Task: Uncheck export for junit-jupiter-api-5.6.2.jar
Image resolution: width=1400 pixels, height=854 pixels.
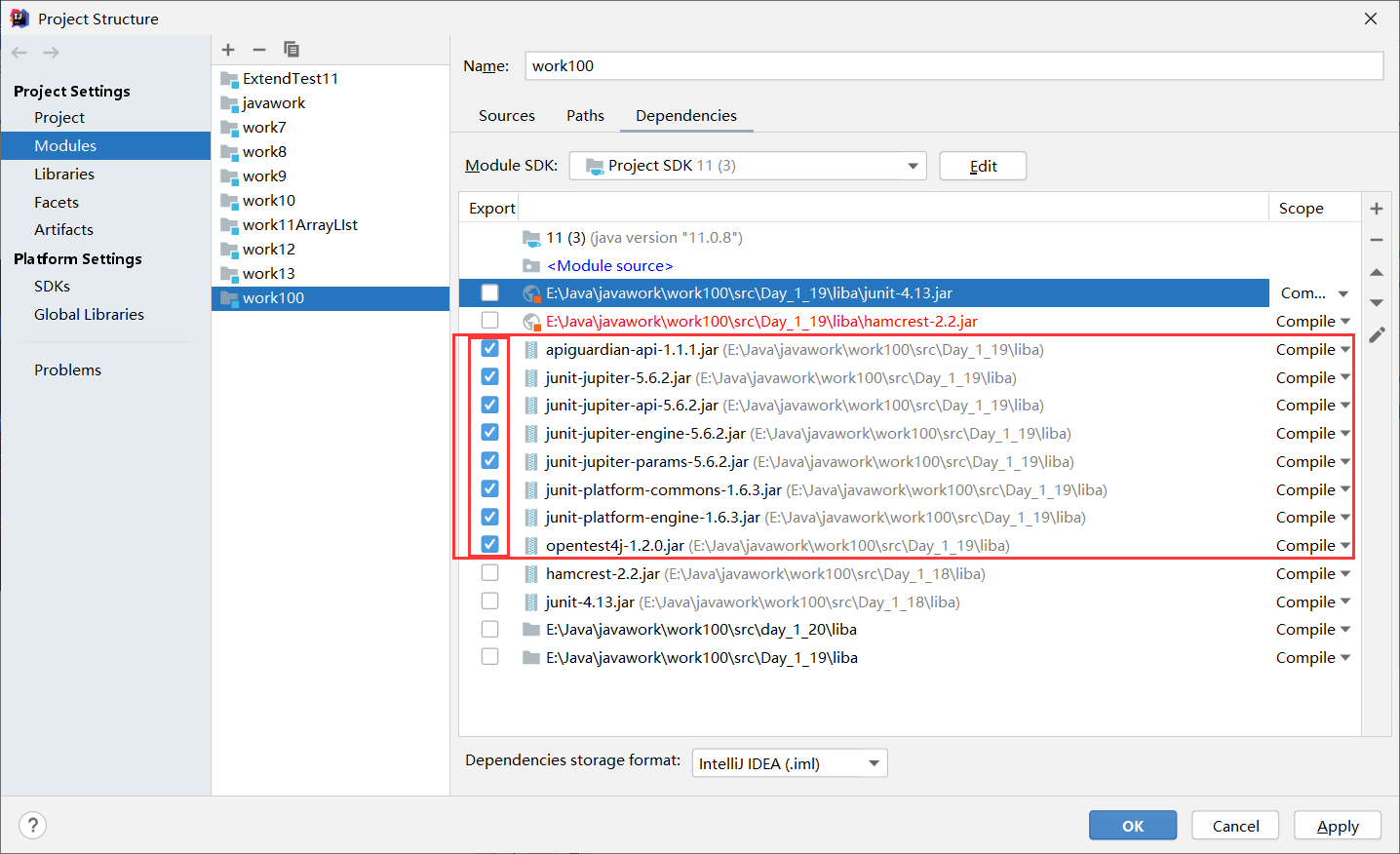Action: click(489, 405)
